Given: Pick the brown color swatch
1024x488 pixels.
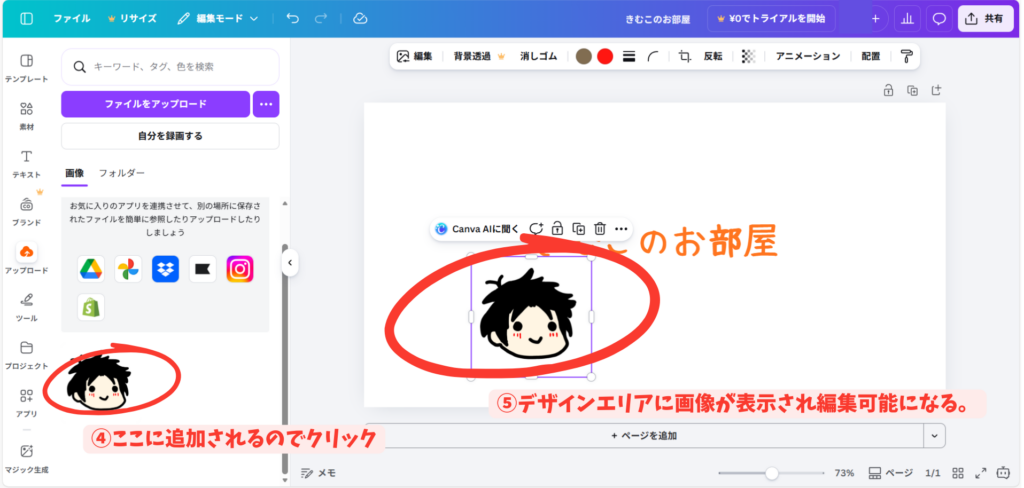Looking at the screenshot, I should pyautogui.click(x=583, y=56).
